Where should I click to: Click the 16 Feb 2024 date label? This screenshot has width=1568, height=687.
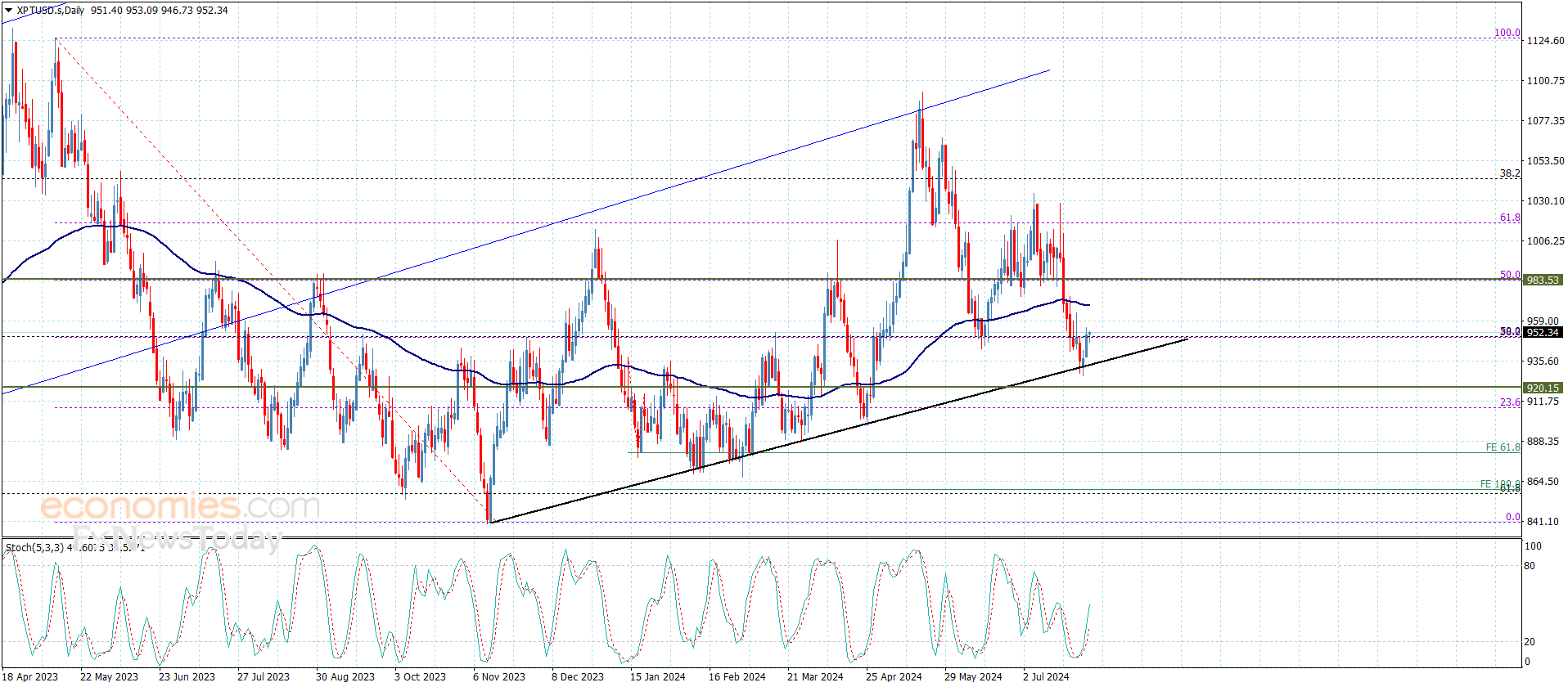click(x=737, y=676)
